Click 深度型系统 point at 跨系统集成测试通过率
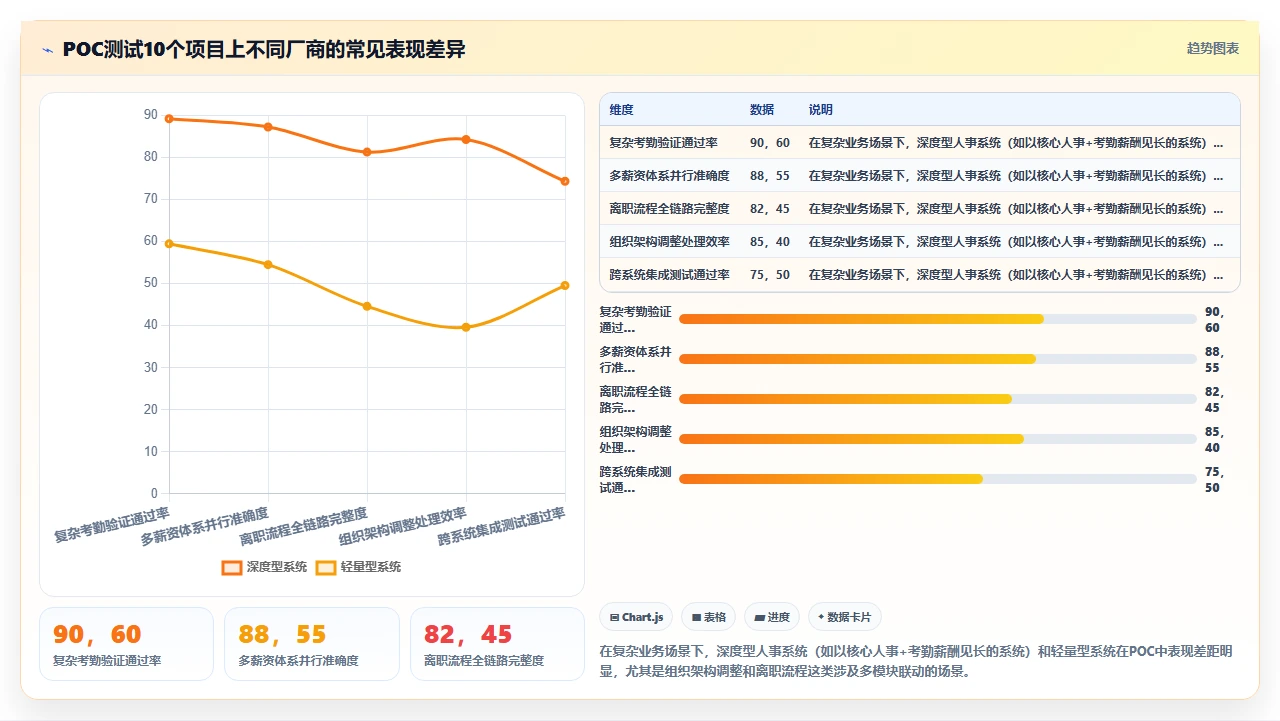This screenshot has height=721, width=1280. click(x=565, y=181)
